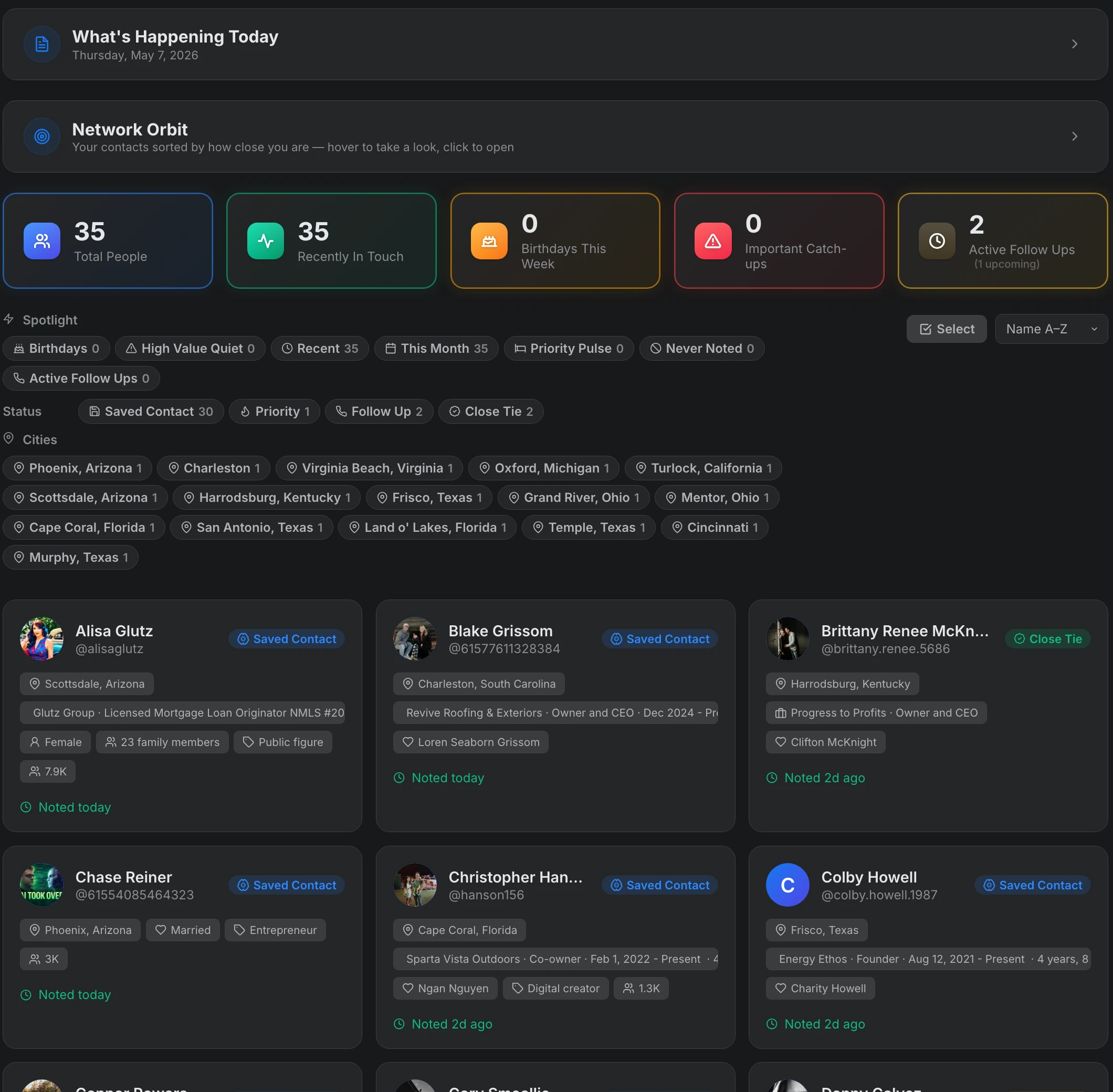Click the heart icon beside Ngan Nguyen
Image resolution: width=1113 pixels, height=1092 pixels.
(x=408, y=988)
